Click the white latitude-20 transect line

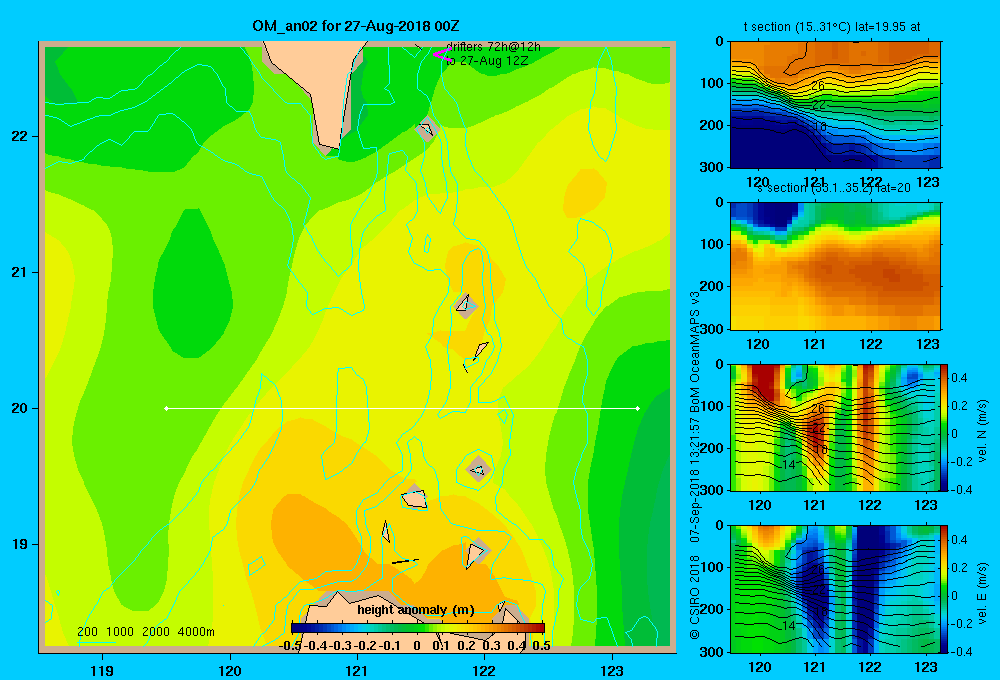tap(402, 408)
